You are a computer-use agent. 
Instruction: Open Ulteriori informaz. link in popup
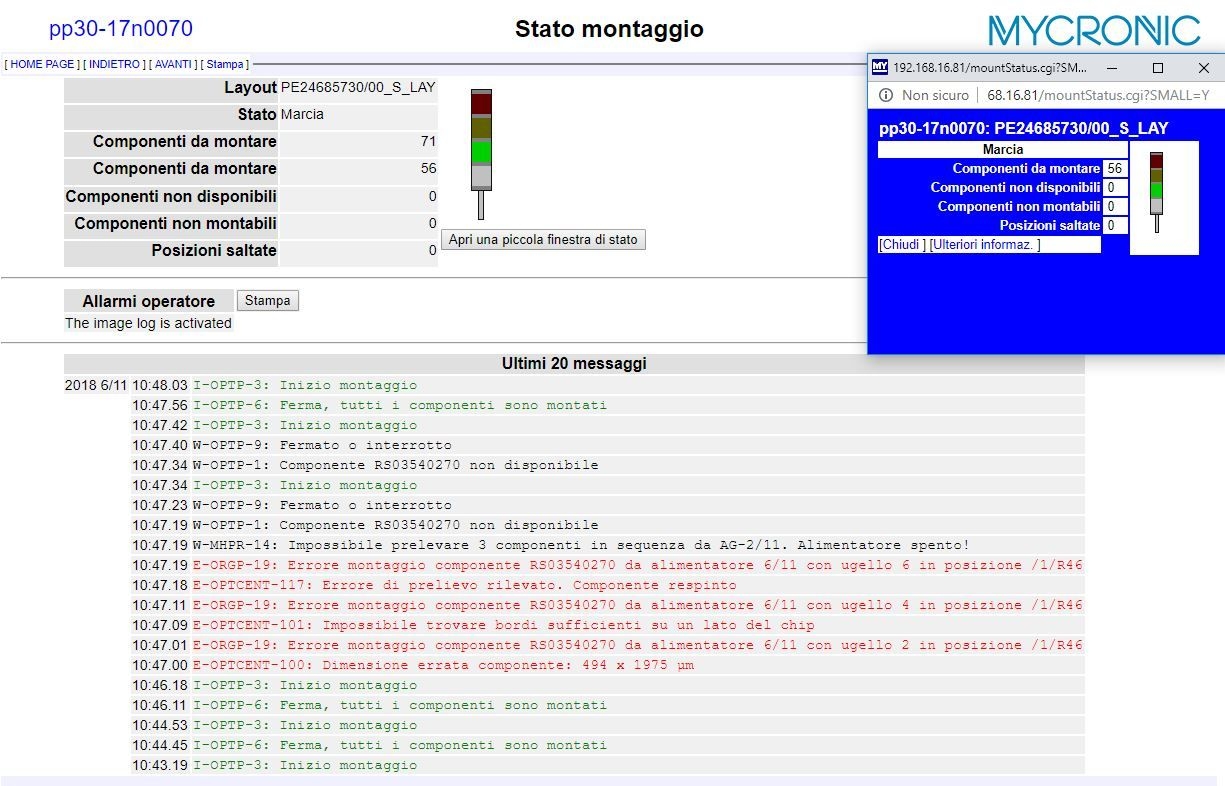tap(985, 245)
